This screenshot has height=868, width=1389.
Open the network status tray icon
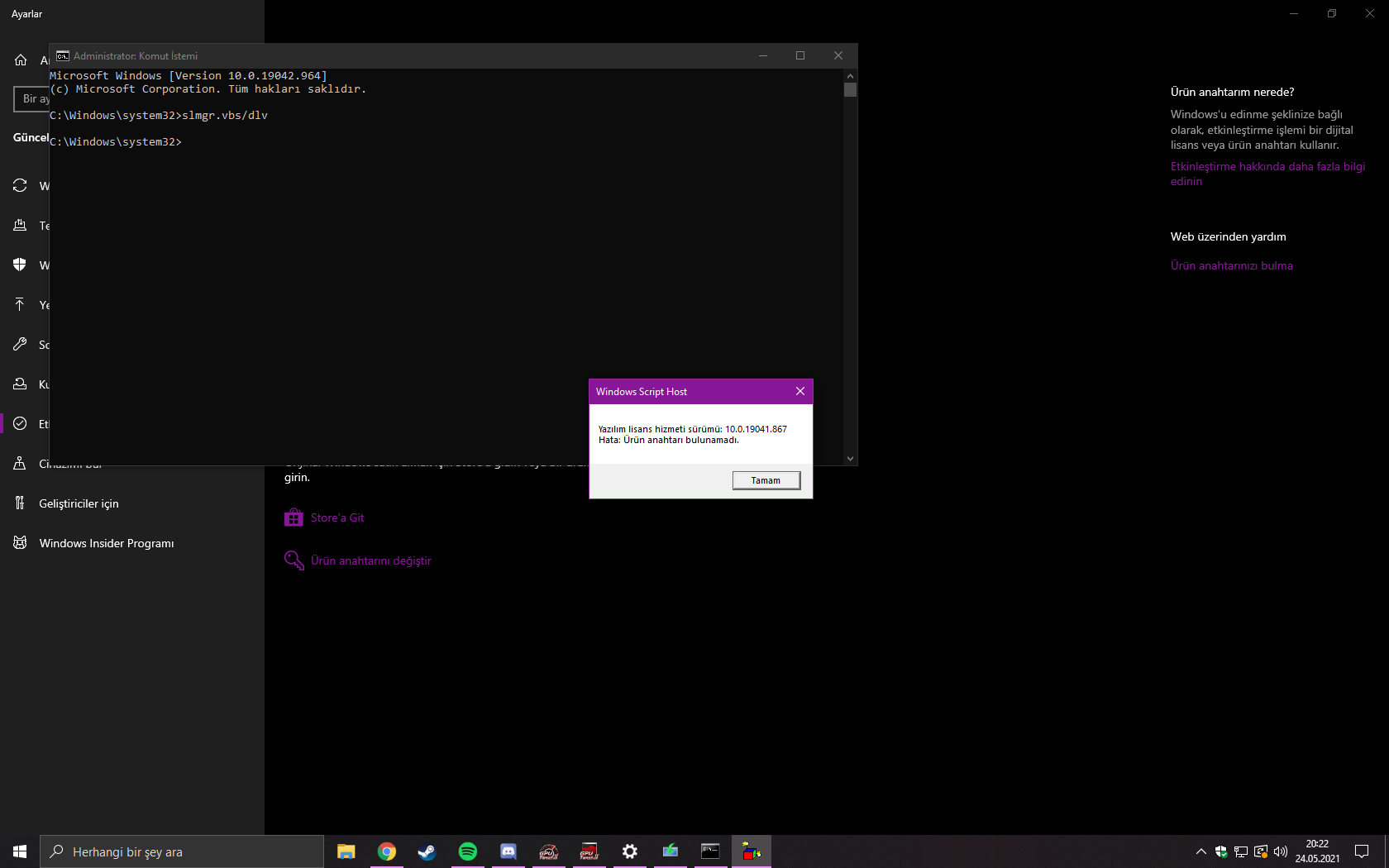click(x=1241, y=851)
